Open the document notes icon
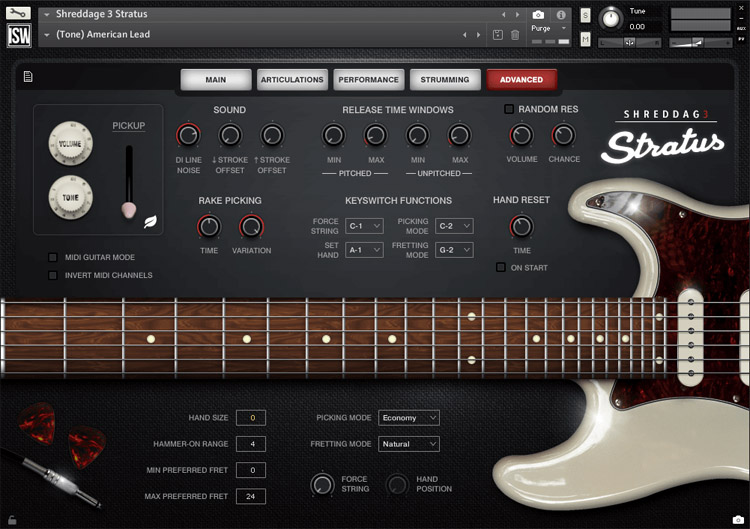750x529 pixels. (28, 77)
